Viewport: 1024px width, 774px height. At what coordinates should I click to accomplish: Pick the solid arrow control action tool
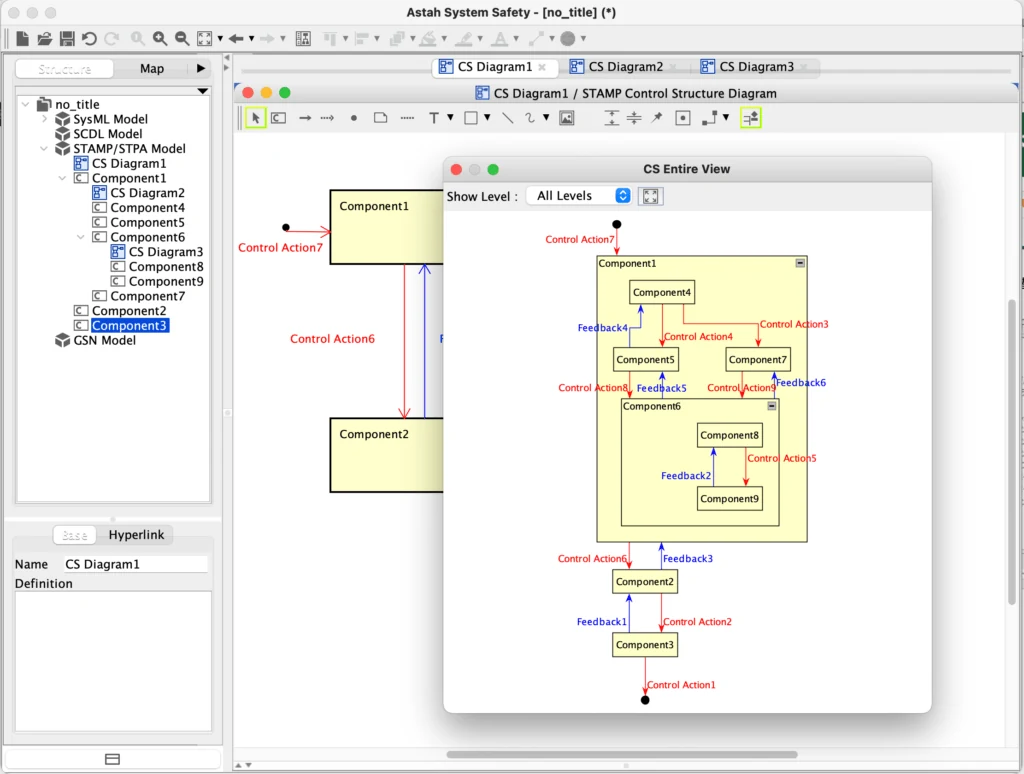[x=305, y=118]
